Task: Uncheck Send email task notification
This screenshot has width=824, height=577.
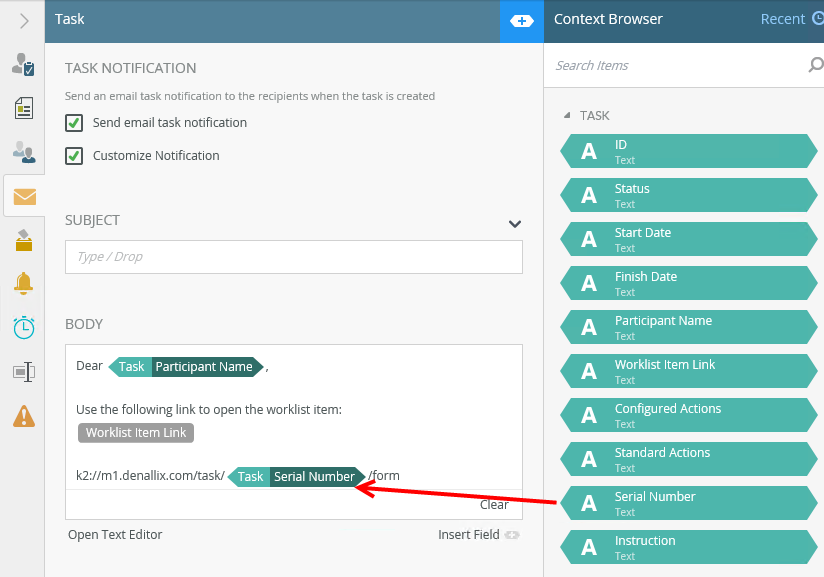Action: pos(73,123)
